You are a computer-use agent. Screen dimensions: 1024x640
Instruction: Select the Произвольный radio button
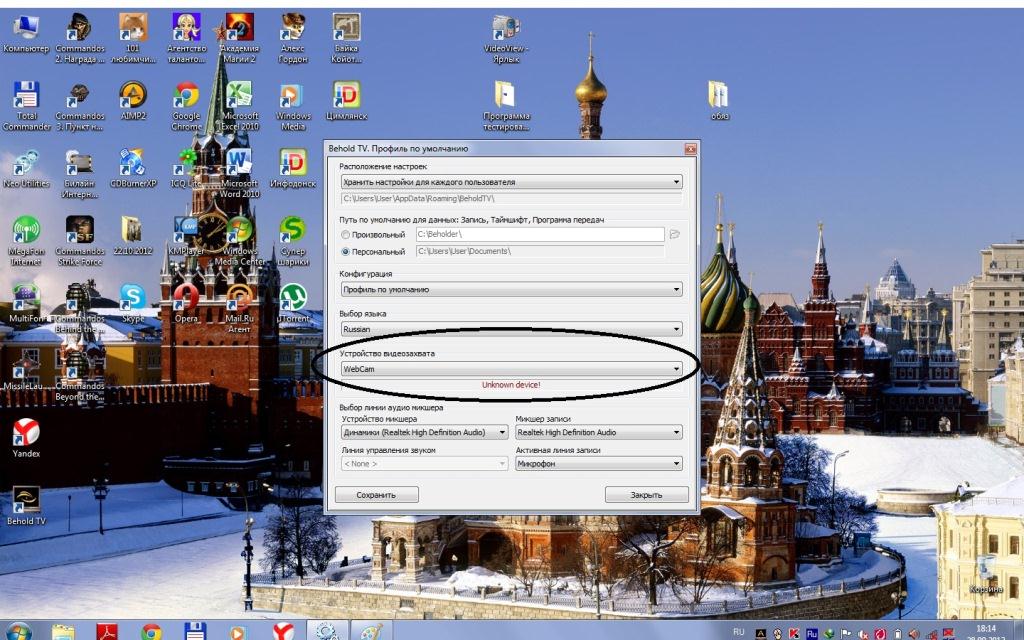point(343,235)
